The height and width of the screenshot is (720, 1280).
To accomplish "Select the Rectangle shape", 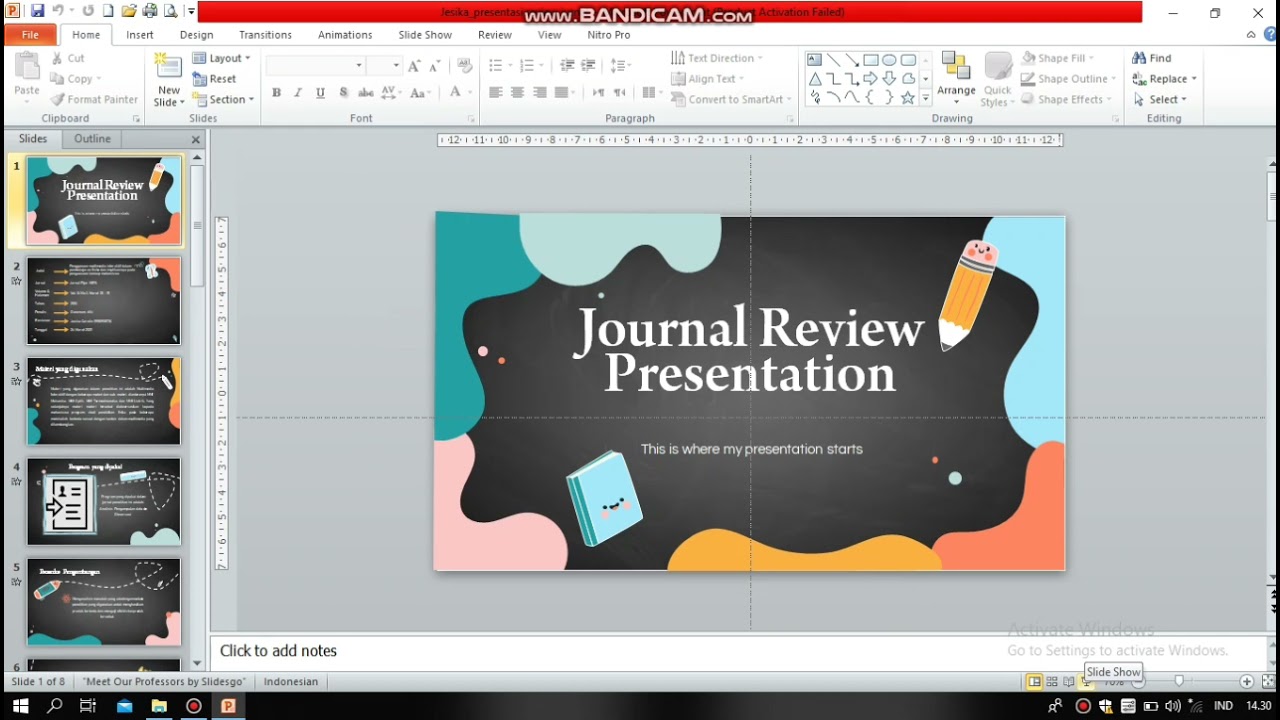I will pyautogui.click(x=871, y=60).
